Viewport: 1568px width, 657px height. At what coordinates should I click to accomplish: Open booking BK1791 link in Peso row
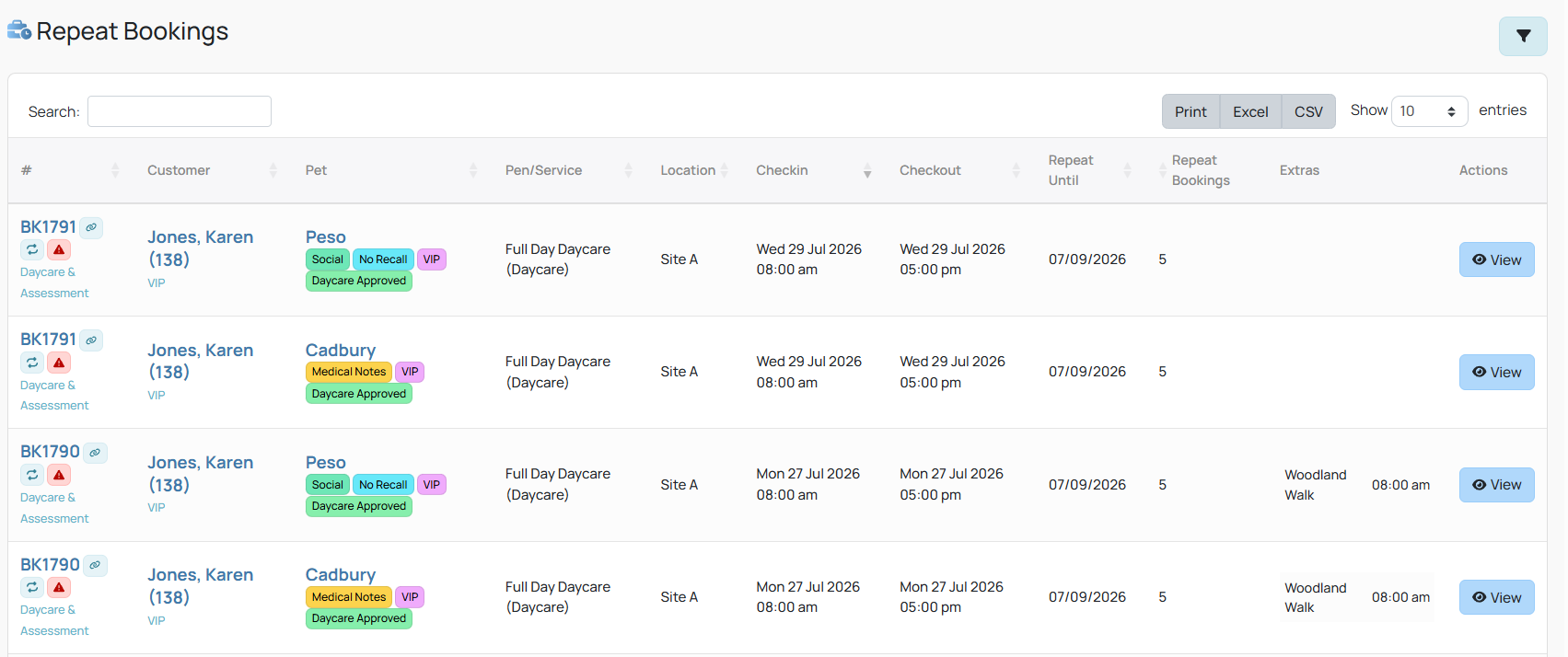click(48, 226)
